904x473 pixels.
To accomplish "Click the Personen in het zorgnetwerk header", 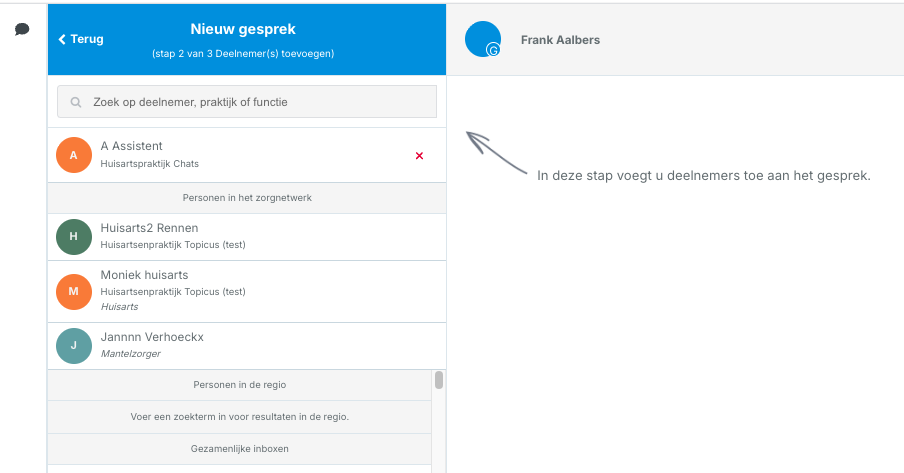I will 247,198.
